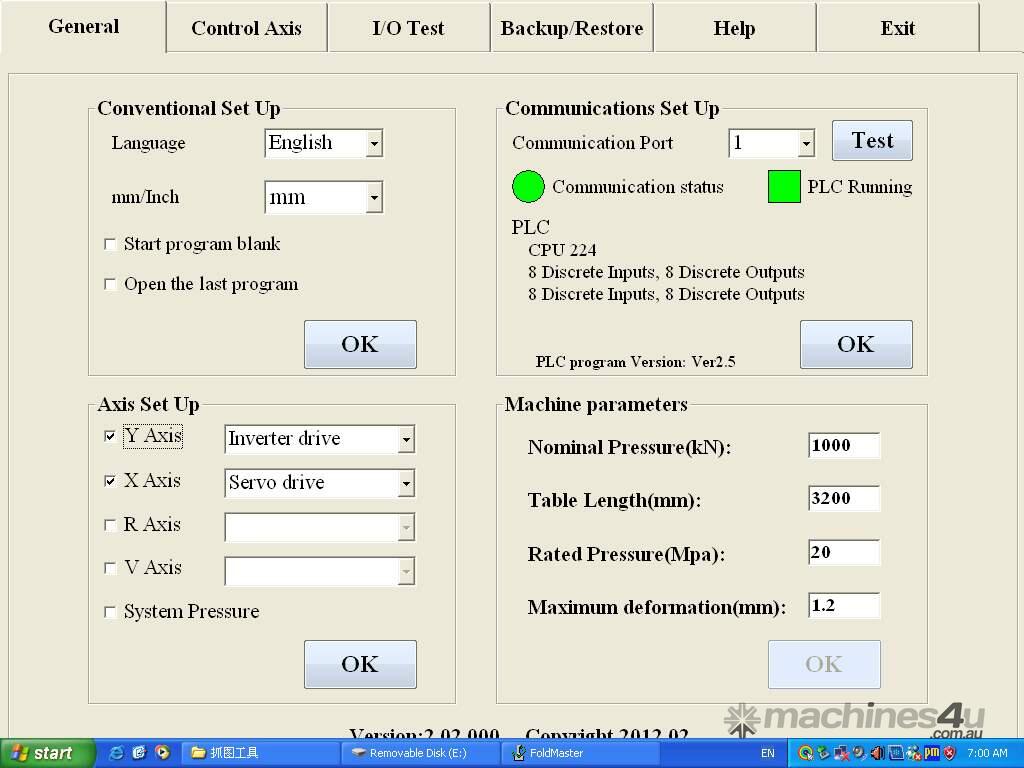Open the Backup/Restore tab

tap(571, 28)
